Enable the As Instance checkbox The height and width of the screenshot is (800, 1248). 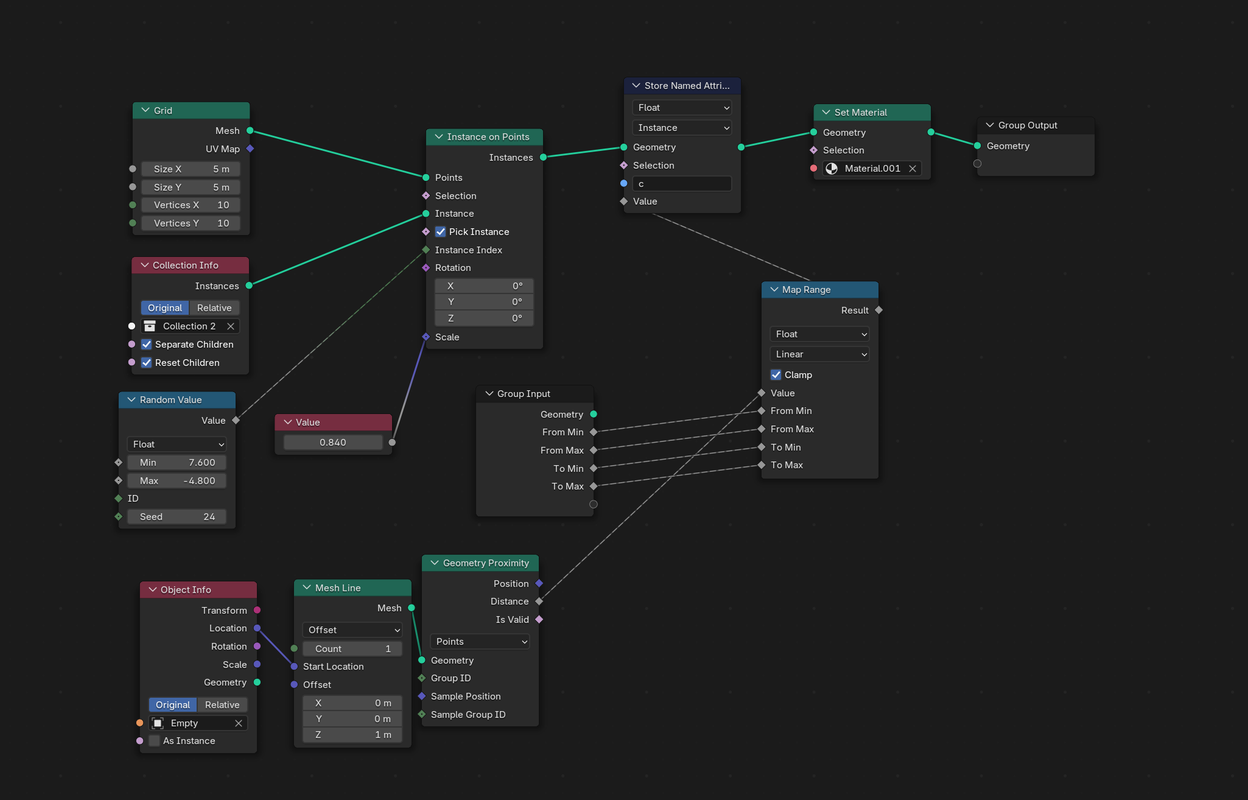[154, 741]
